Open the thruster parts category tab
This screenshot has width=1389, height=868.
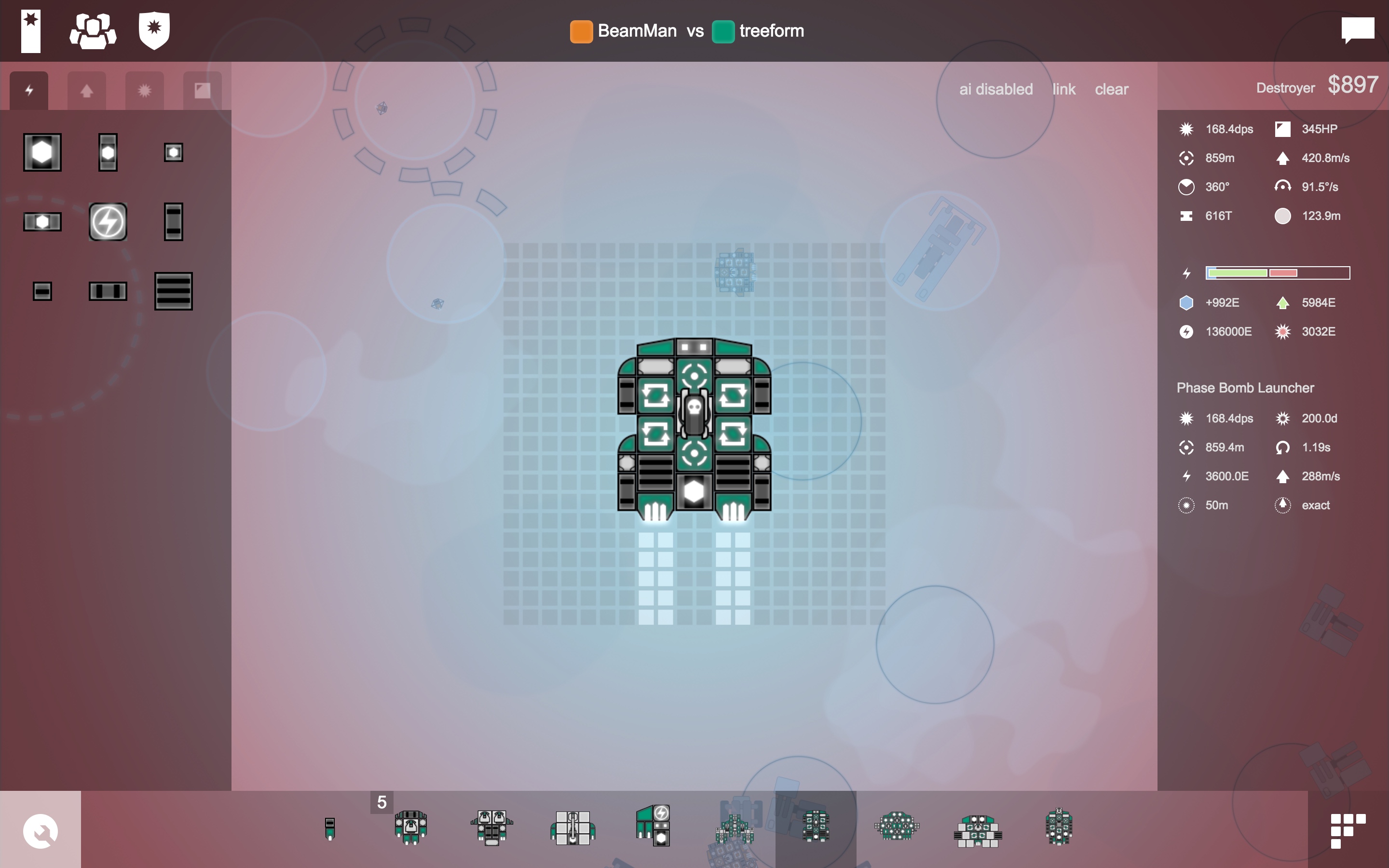tap(87, 90)
